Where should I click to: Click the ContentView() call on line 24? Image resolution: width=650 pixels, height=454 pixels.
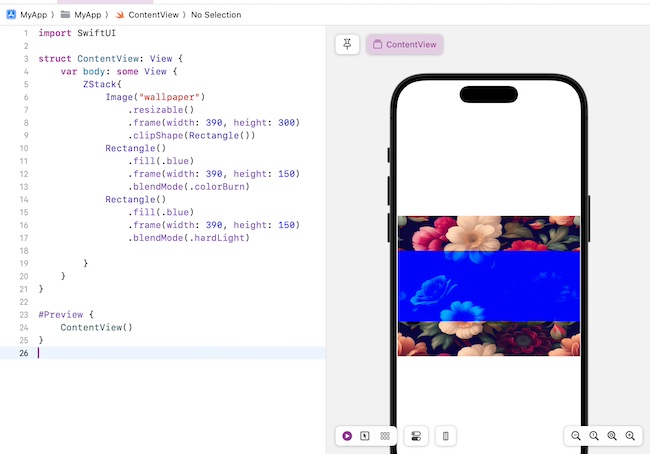(96, 327)
